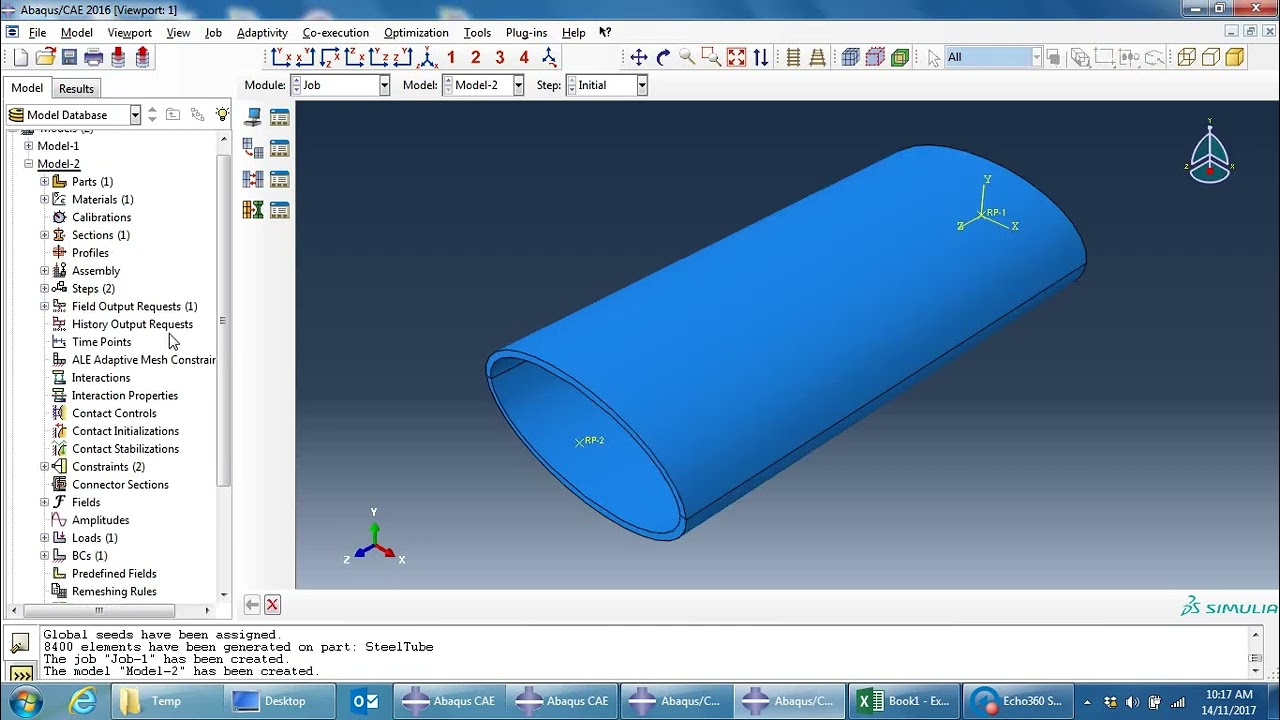Open the Job Manager icon
The width and height of the screenshot is (1280, 720).
tap(279, 117)
